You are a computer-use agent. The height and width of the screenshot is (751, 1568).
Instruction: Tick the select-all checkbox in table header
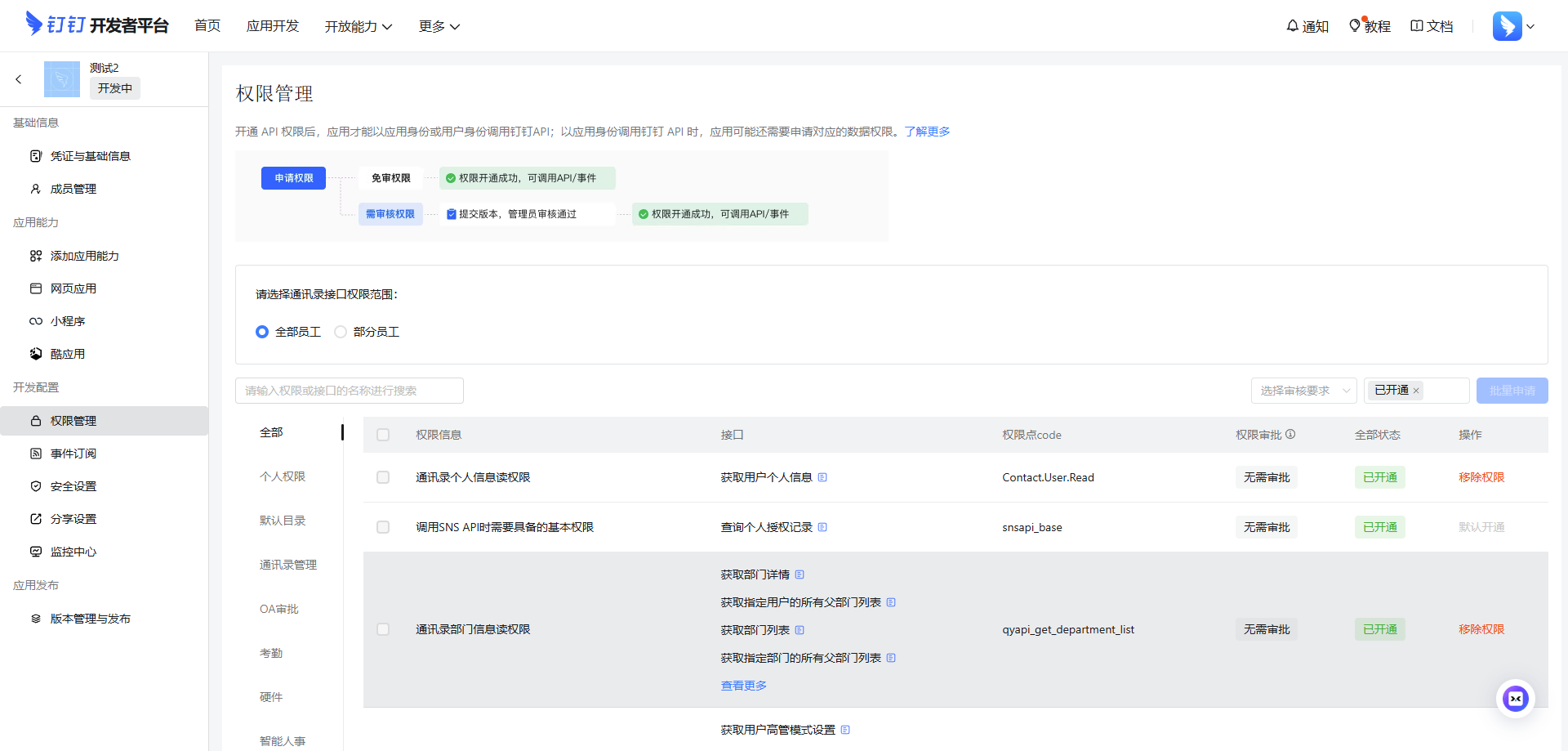[x=383, y=435]
